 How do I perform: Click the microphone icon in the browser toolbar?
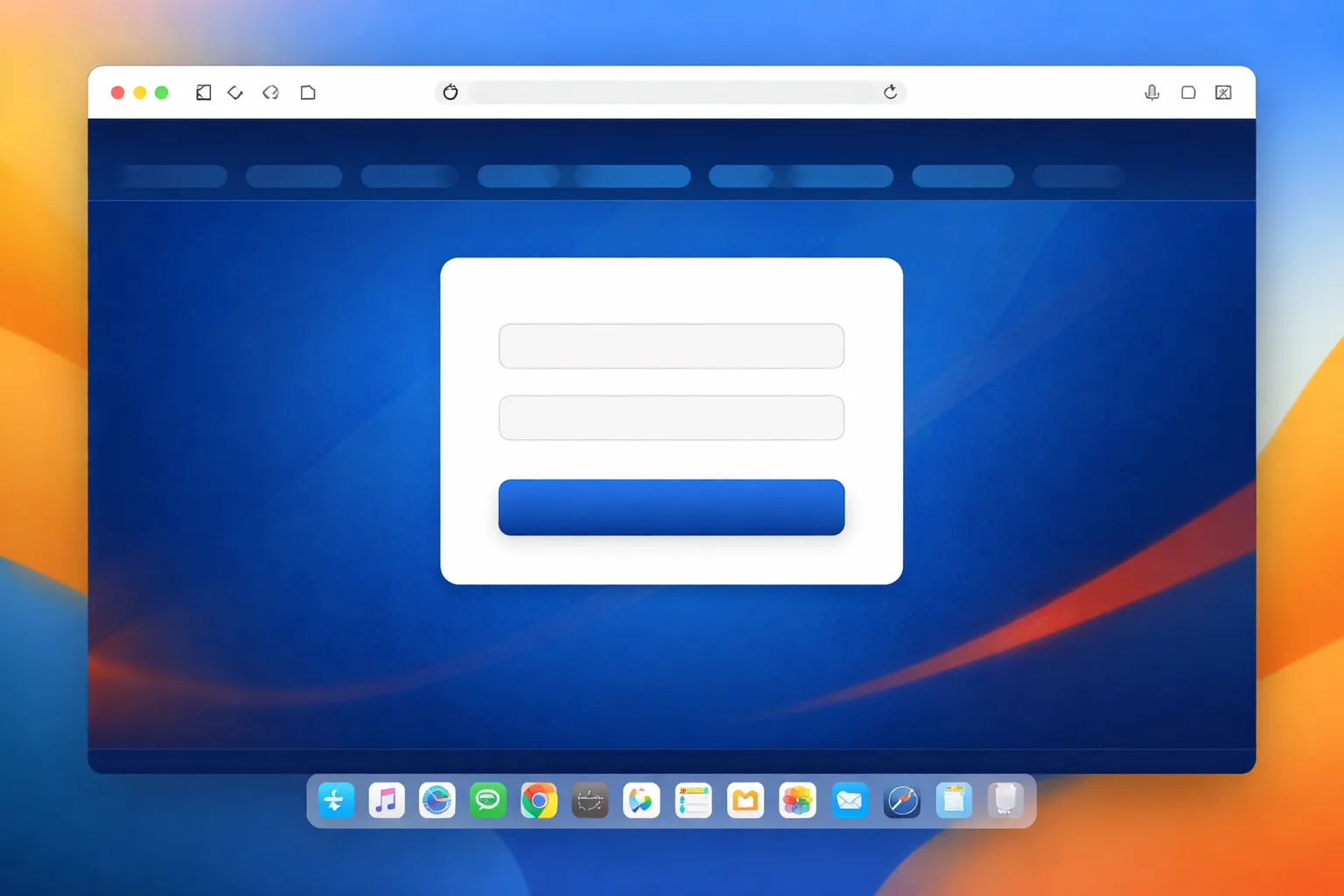pos(1152,93)
